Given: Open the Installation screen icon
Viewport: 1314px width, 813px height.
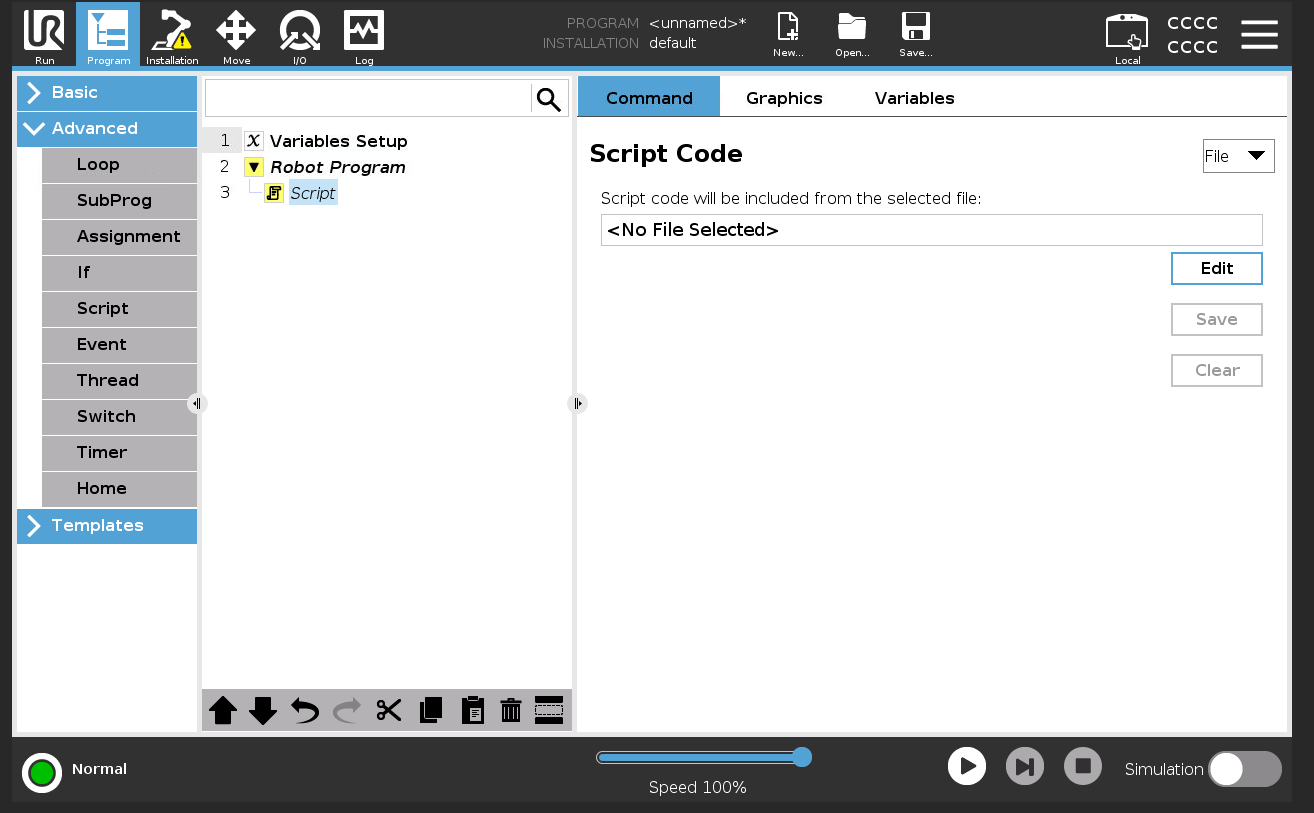Looking at the screenshot, I should pos(172,35).
